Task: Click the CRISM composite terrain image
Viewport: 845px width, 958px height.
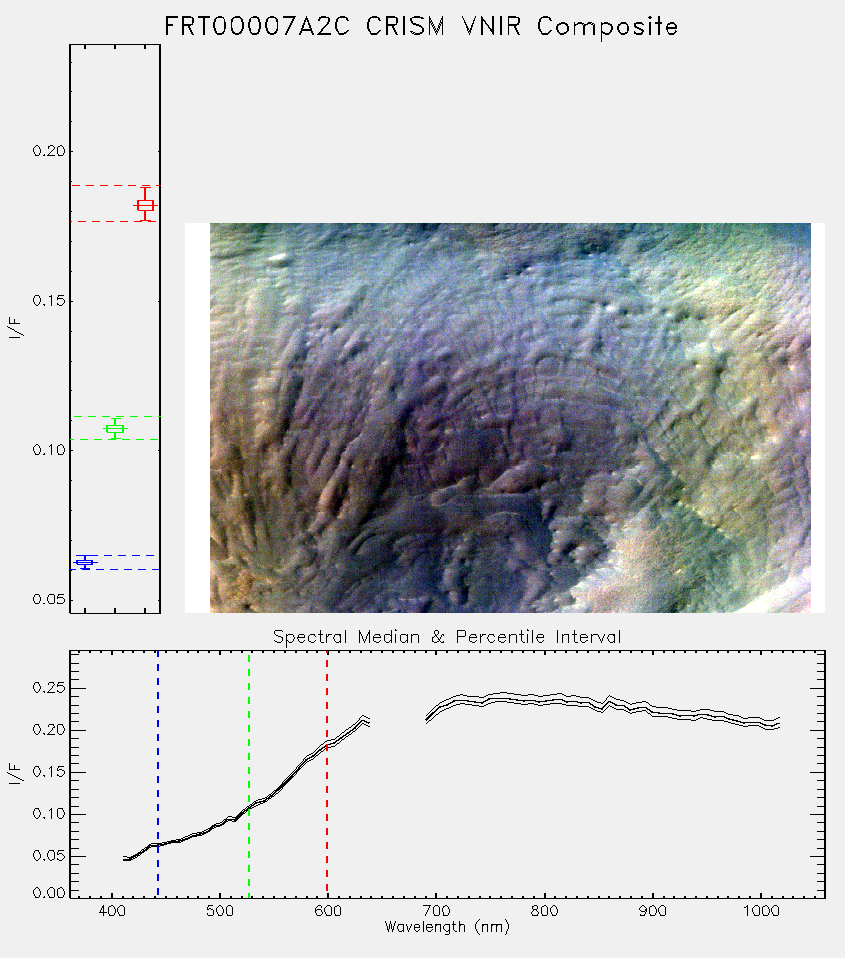Action: 510,418
